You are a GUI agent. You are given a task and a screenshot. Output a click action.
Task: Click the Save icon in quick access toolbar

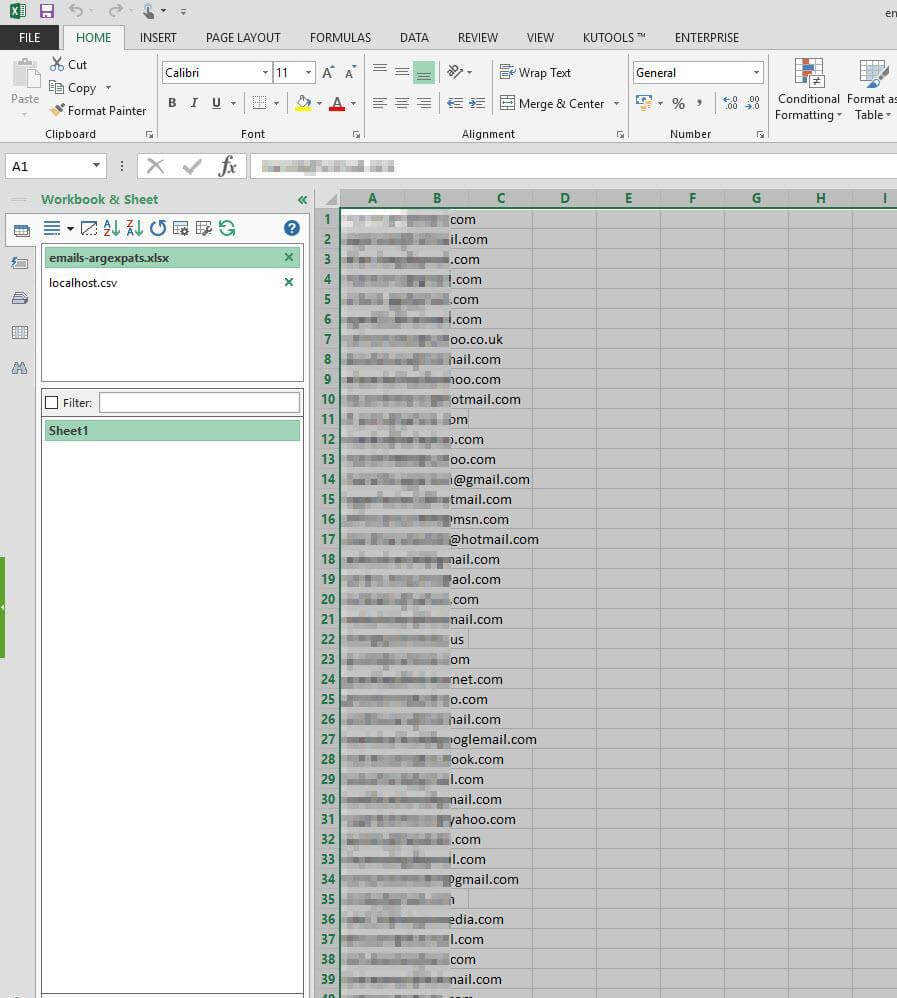coord(46,11)
